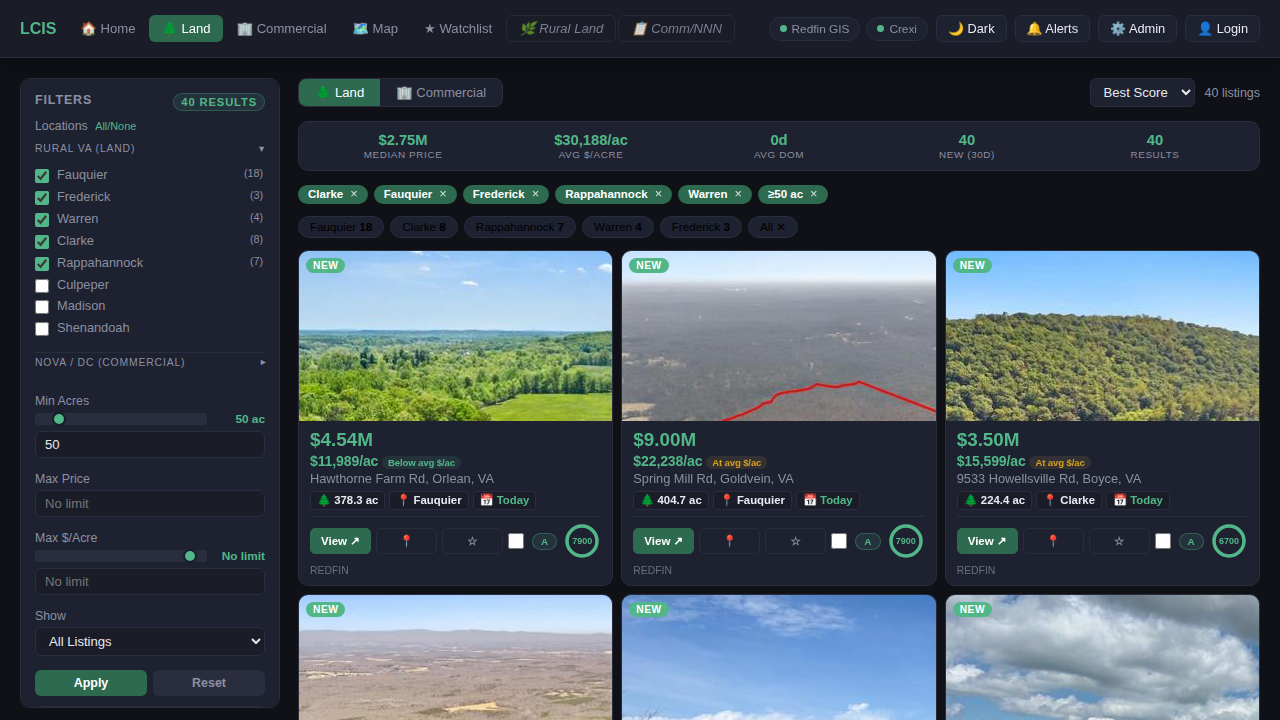Remove the ≥50 ac filter chip
The width and height of the screenshot is (1280, 720).
click(814, 194)
